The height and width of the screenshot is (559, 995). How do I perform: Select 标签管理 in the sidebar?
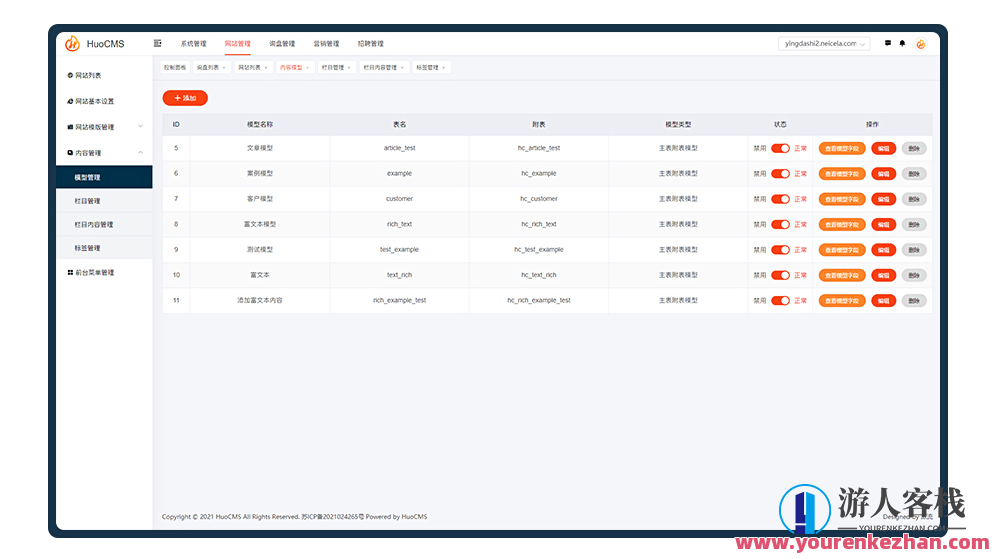[x=104, y=248]
